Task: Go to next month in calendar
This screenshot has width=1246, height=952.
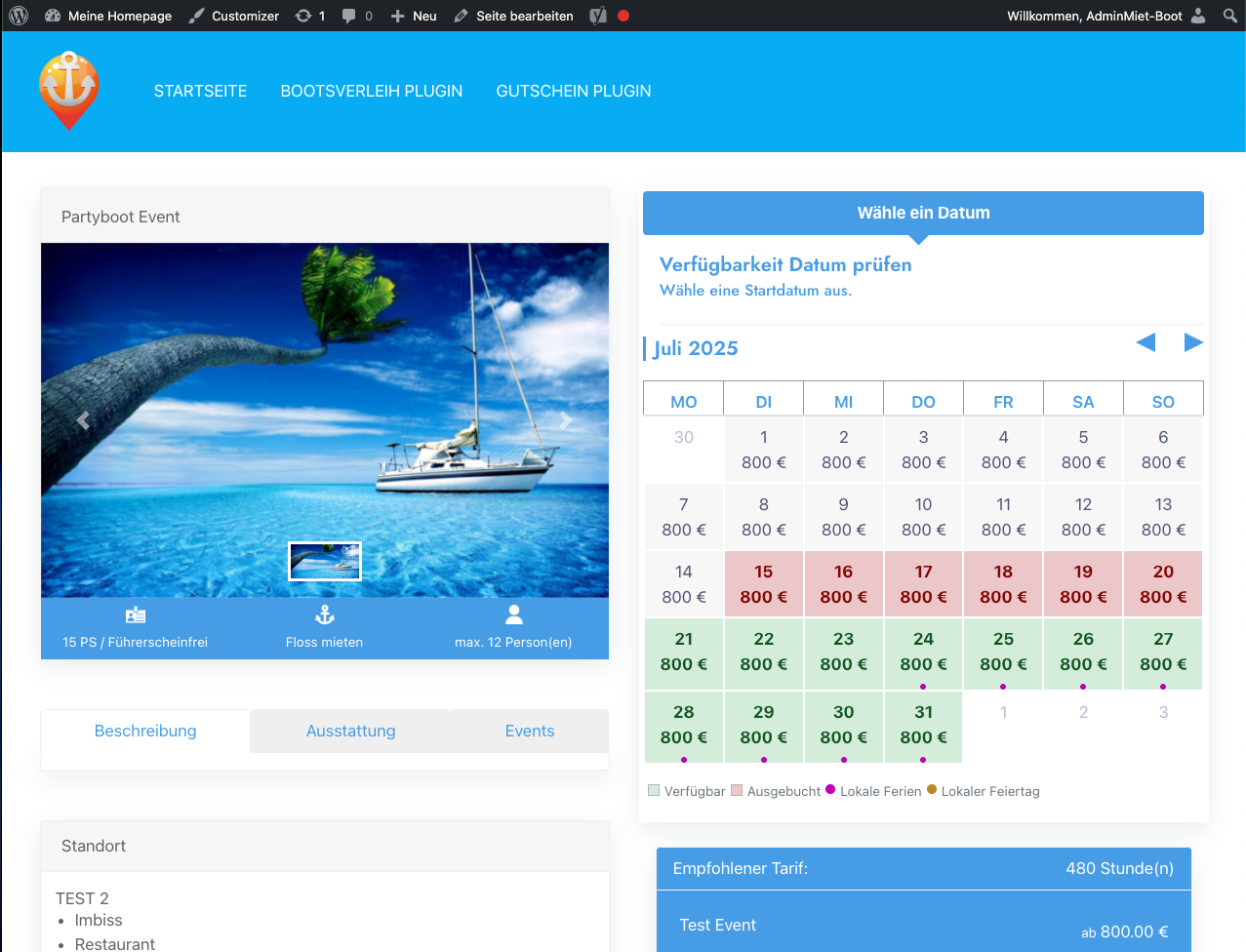Action: click(x=1192, y=342)
